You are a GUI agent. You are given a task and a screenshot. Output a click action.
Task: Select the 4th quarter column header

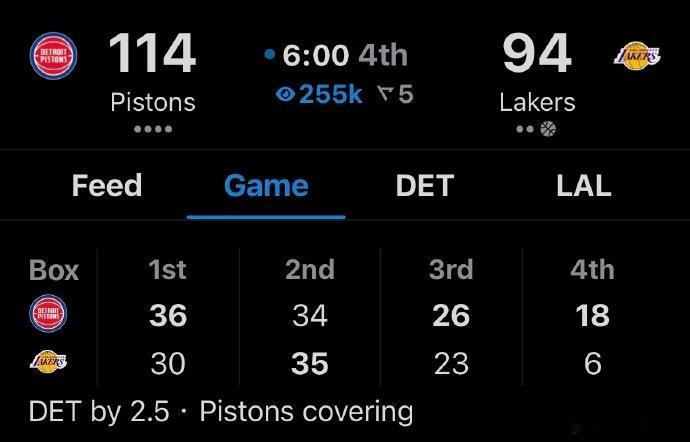[x=592, y=270]
